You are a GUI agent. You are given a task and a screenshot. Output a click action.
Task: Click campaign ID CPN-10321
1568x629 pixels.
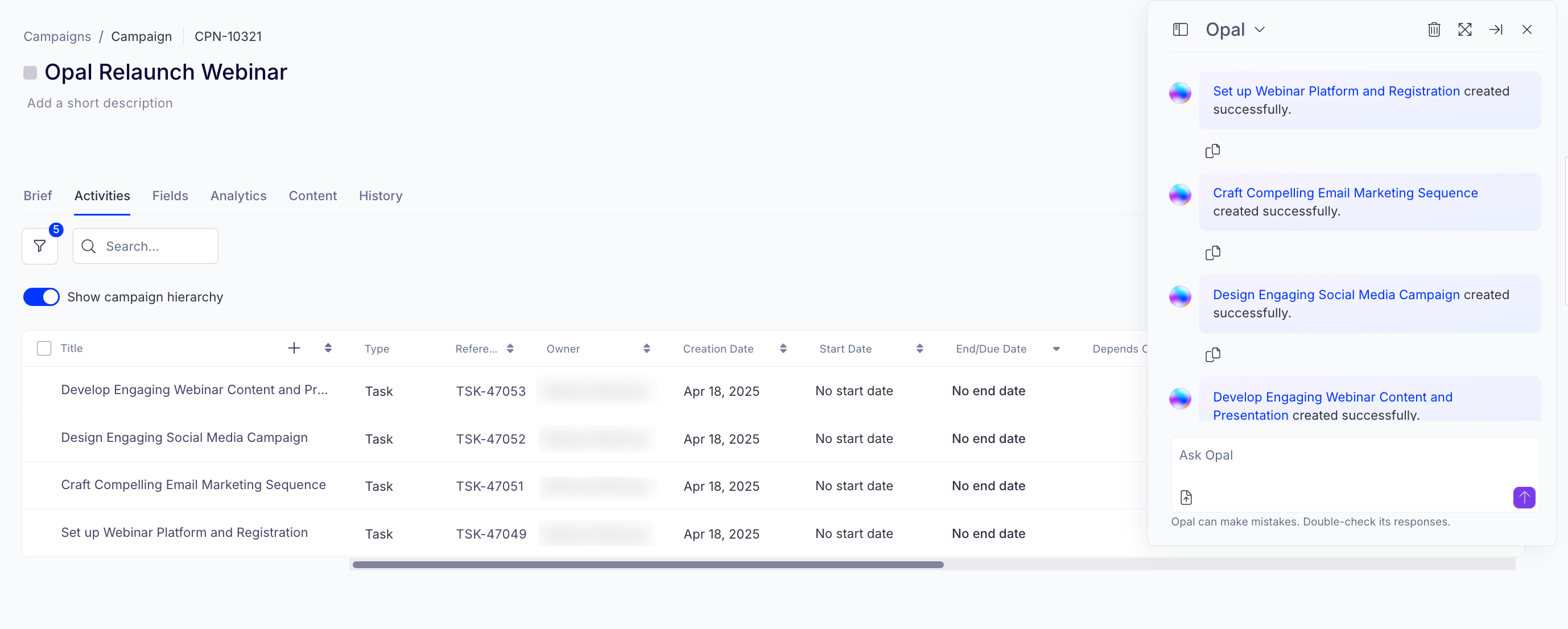(x=228, y=36)
